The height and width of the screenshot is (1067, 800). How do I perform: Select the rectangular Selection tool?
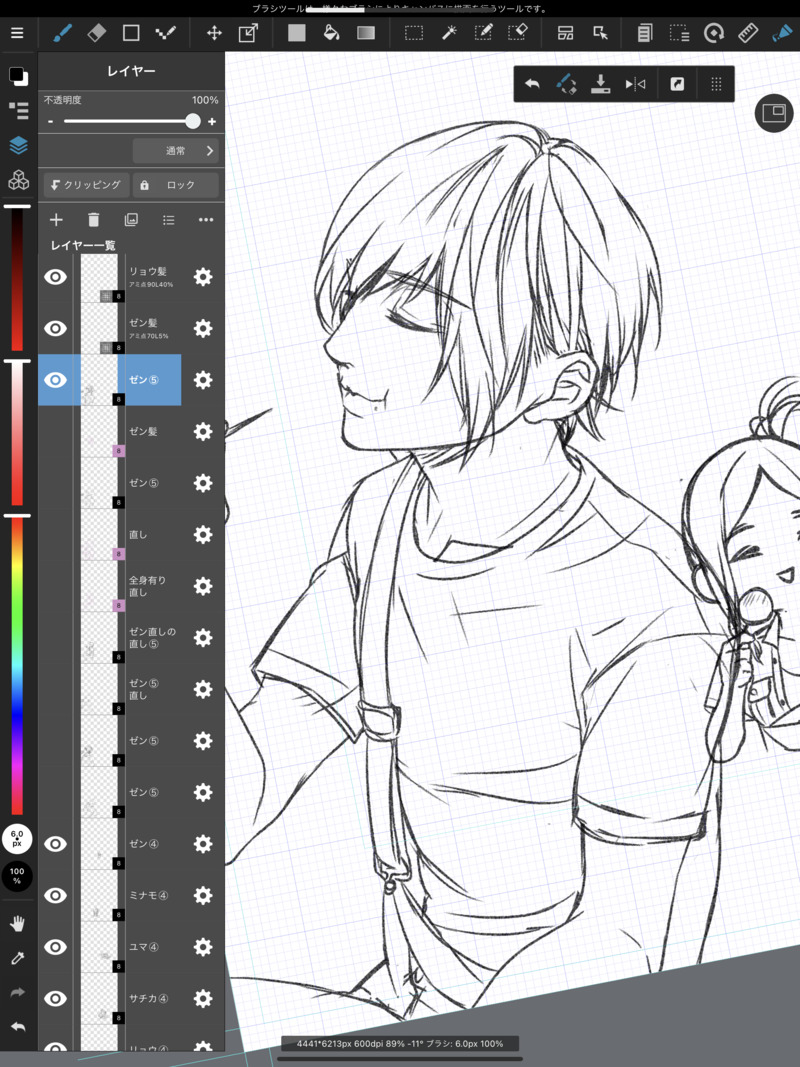coord(414,33)
